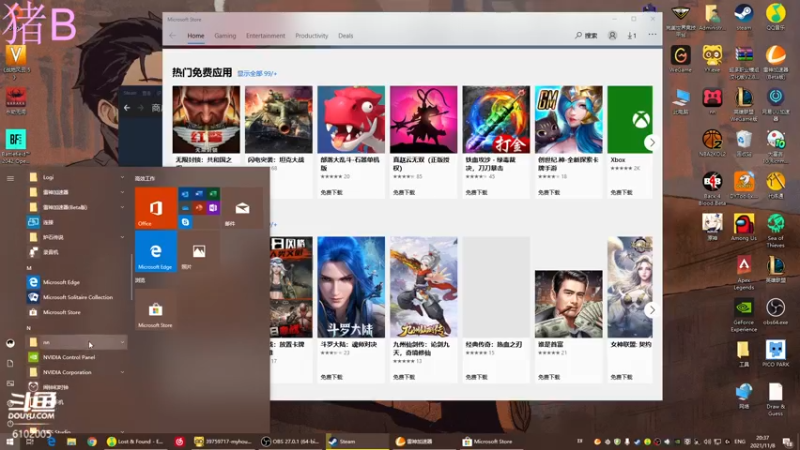Open the user account icon in Start rail

tap(10, 343)
